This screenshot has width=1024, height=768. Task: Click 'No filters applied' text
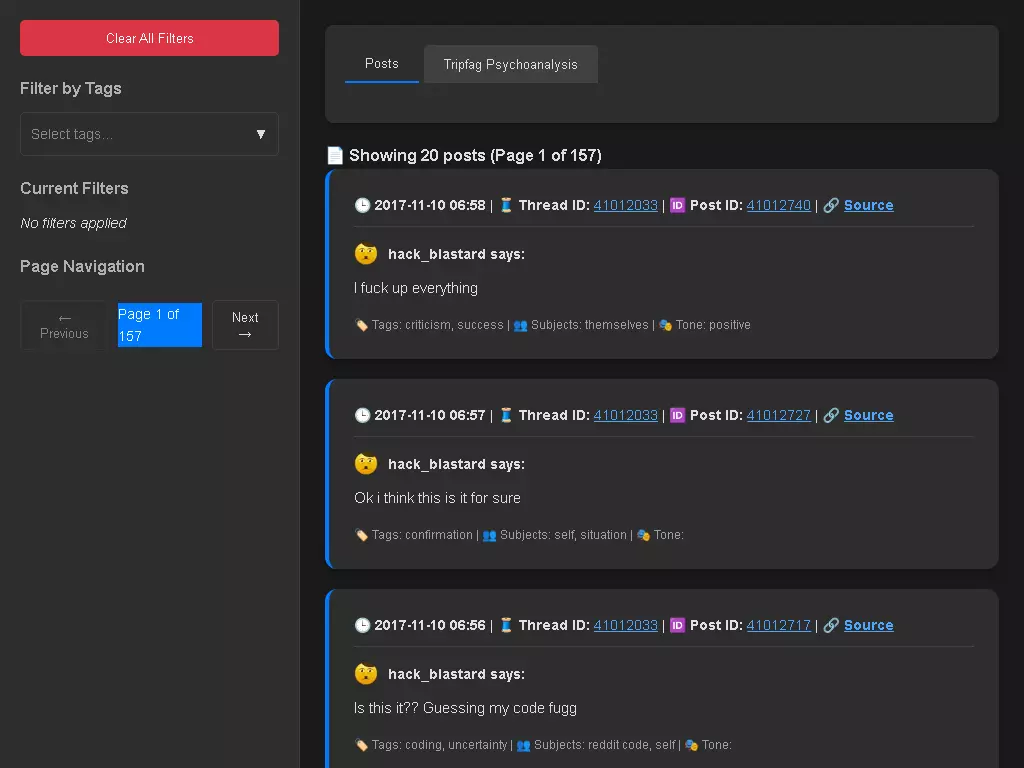click(x=73, y=223)
